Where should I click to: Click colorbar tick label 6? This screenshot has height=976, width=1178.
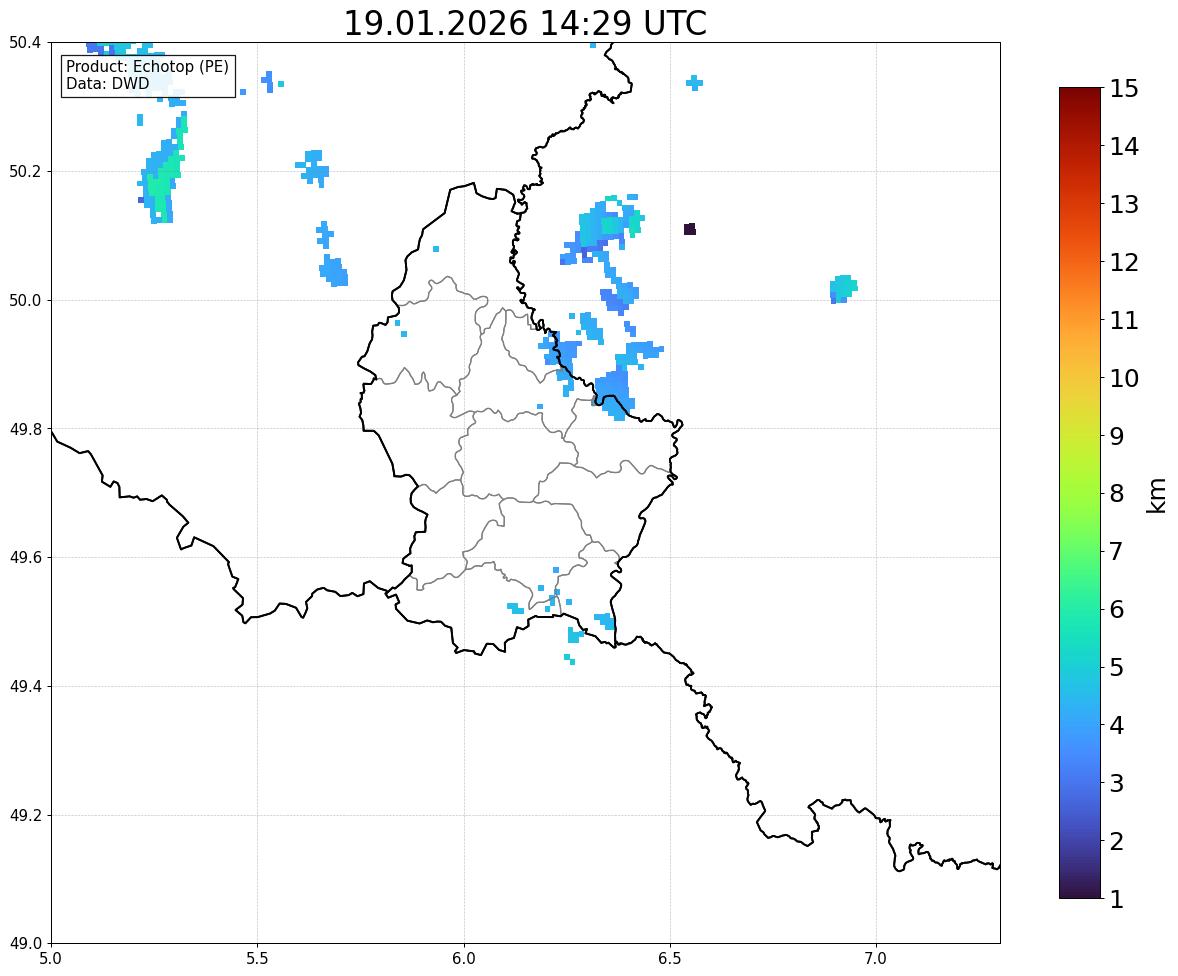click(x=1117, y=609)
